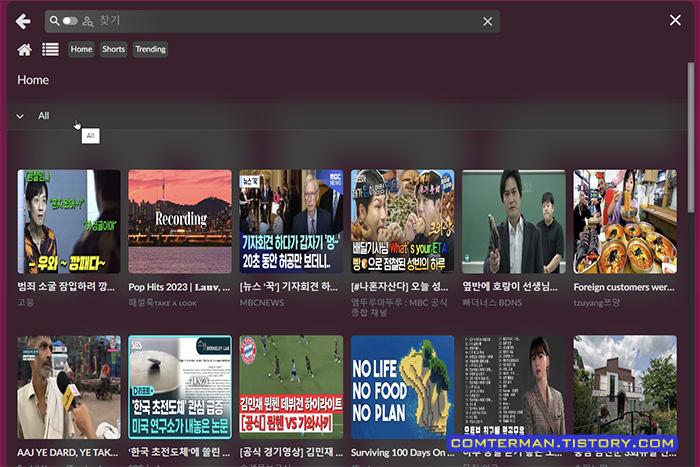Clear the search field with X

(x=488, y=21)
